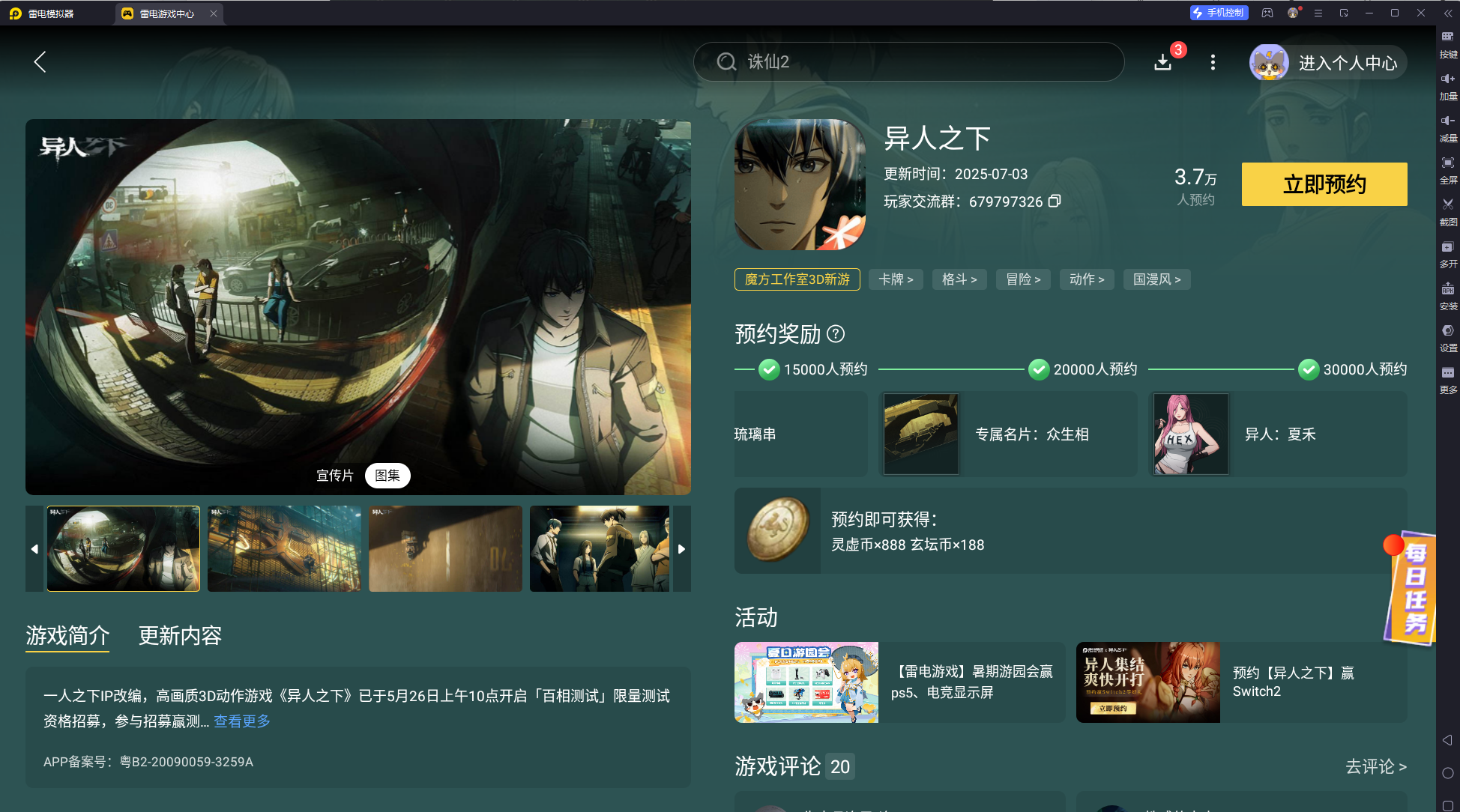Open 暑期游园会 activity card

point(899,682)
